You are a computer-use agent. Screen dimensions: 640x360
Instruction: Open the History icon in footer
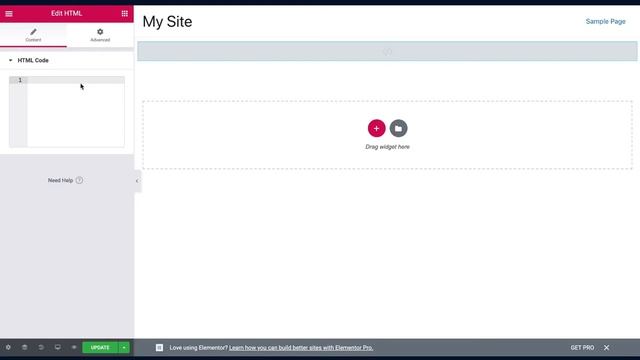coord(41,347)
